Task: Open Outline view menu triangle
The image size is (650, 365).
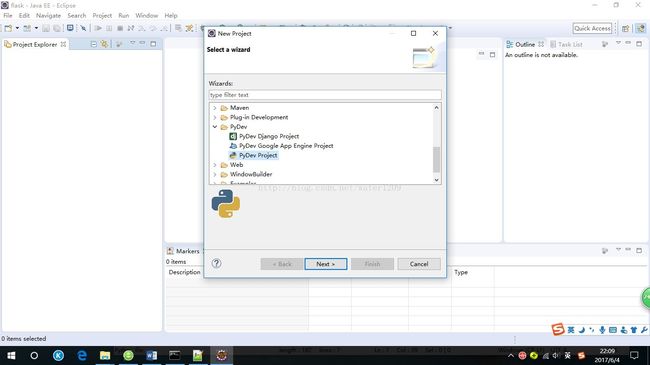Action: pos(618,43)
